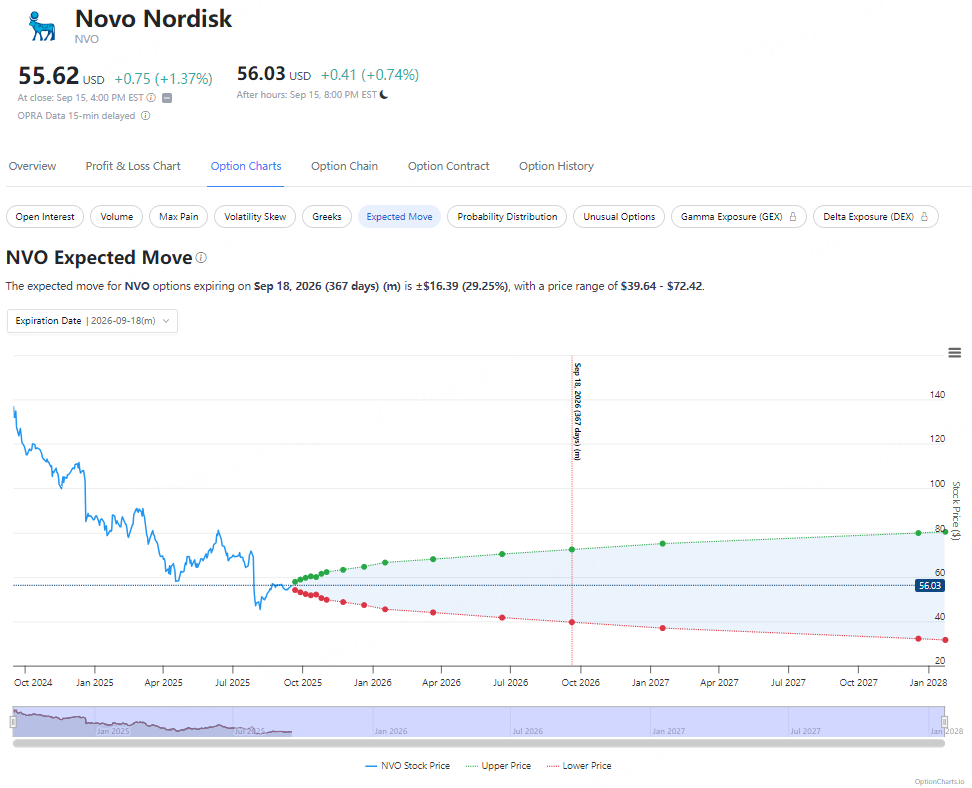The image size is (972, 788).
Task: Open the Greeks chart
Action: [x=327, y=216]
